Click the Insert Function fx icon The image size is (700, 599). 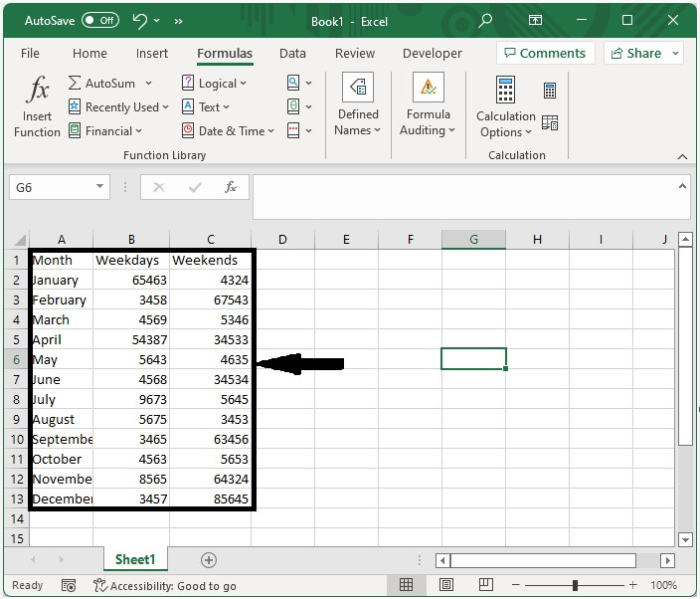[38, 89]
